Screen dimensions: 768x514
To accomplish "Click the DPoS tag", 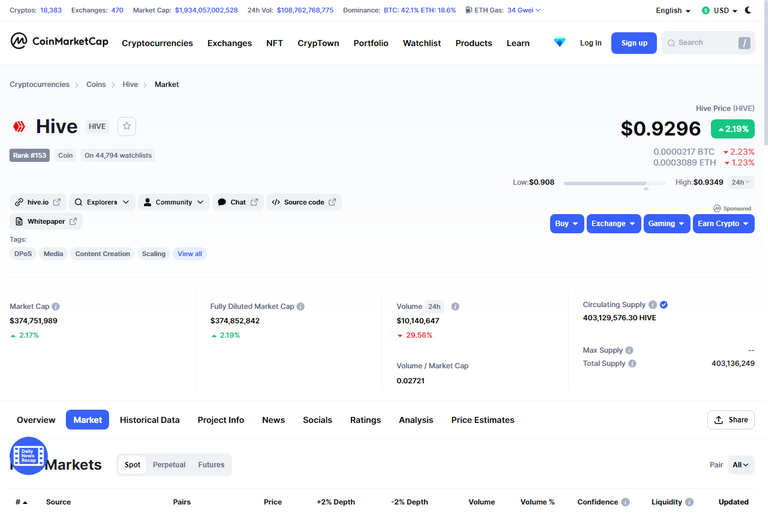I will tap(23, 254).
